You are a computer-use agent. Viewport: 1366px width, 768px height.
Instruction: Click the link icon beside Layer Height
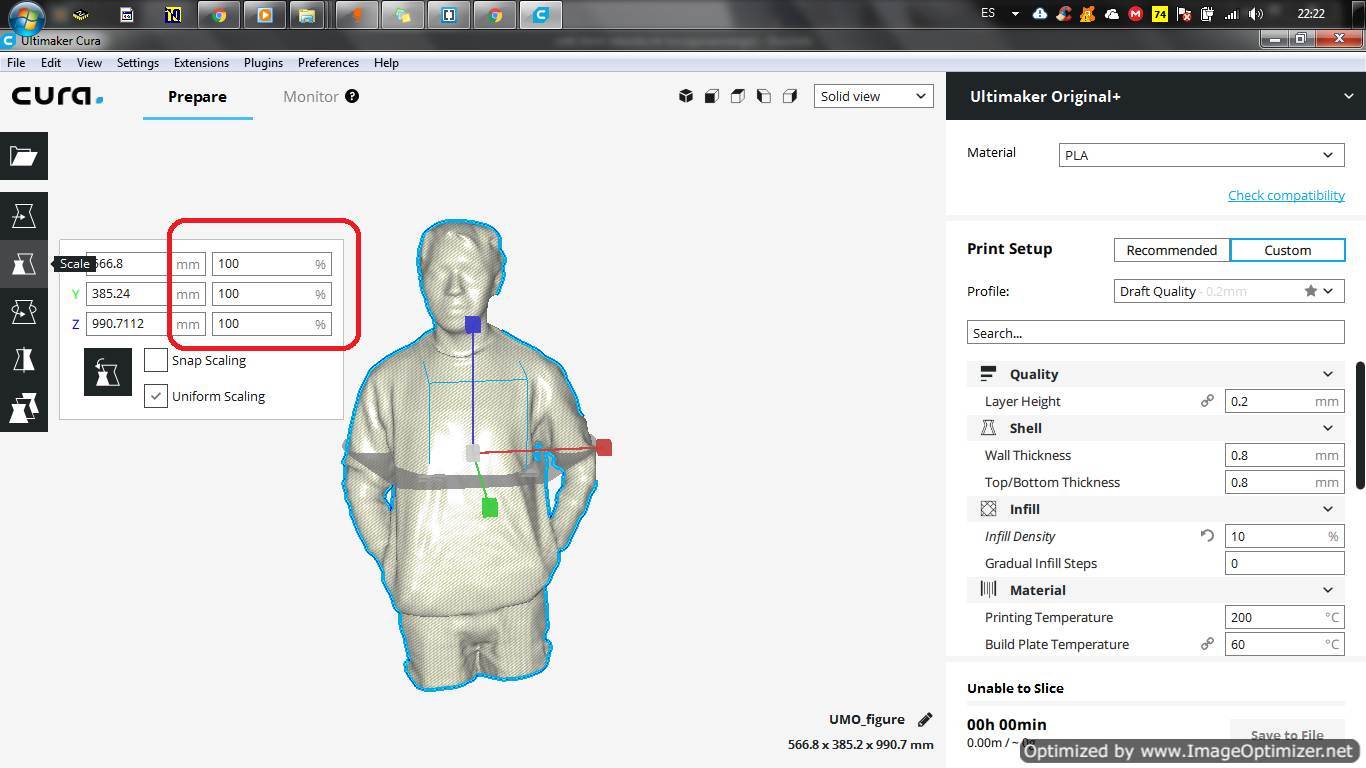point(1207,401)
